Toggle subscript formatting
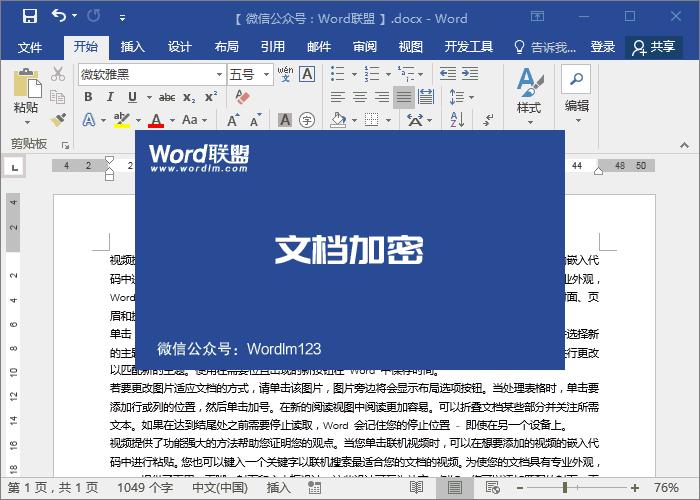The width and height of the screenshot is (700, 500). click(189, 98)
